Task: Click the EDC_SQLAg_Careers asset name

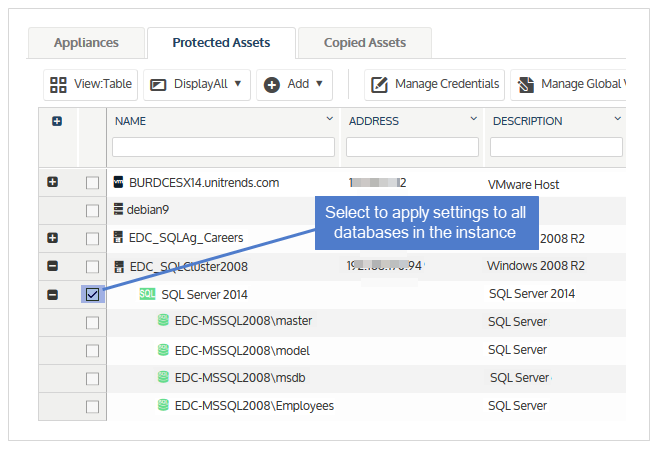Action: (x=186, y=238)
